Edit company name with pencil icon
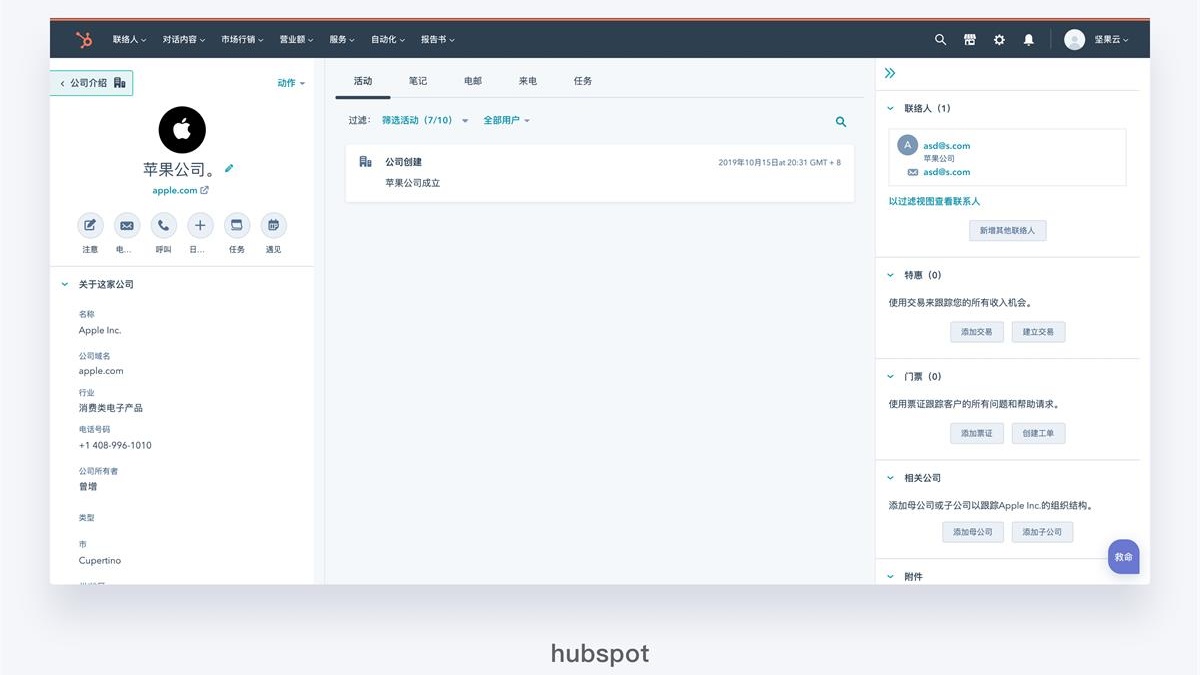Screen dimensions: 1200x675 [229, 169]
